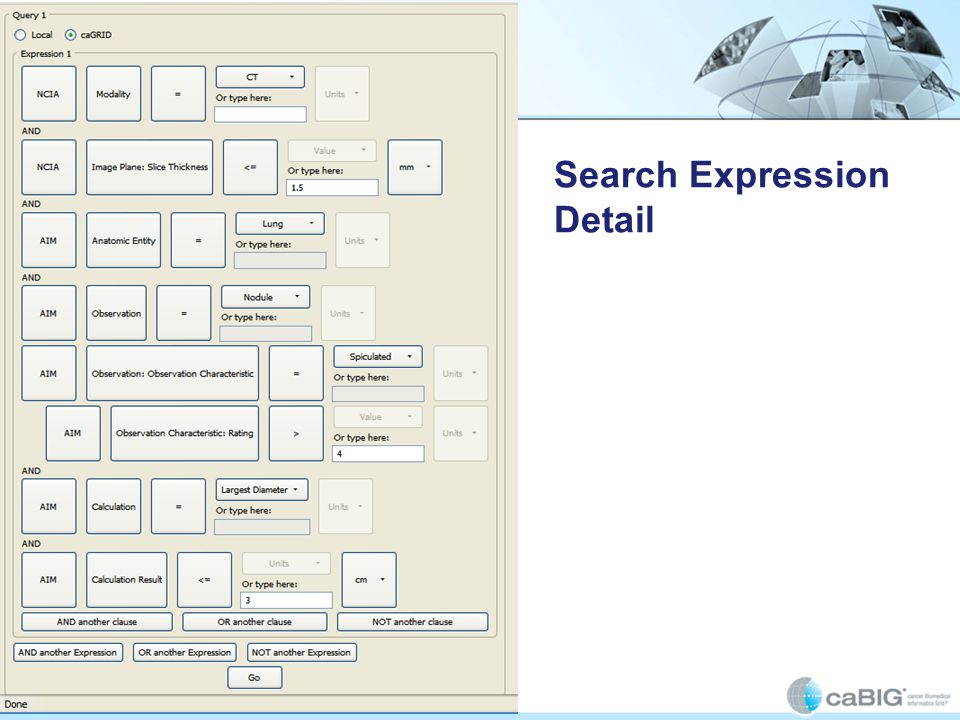Select the Local radio button

pyautogui.click(x=20, y=35)
